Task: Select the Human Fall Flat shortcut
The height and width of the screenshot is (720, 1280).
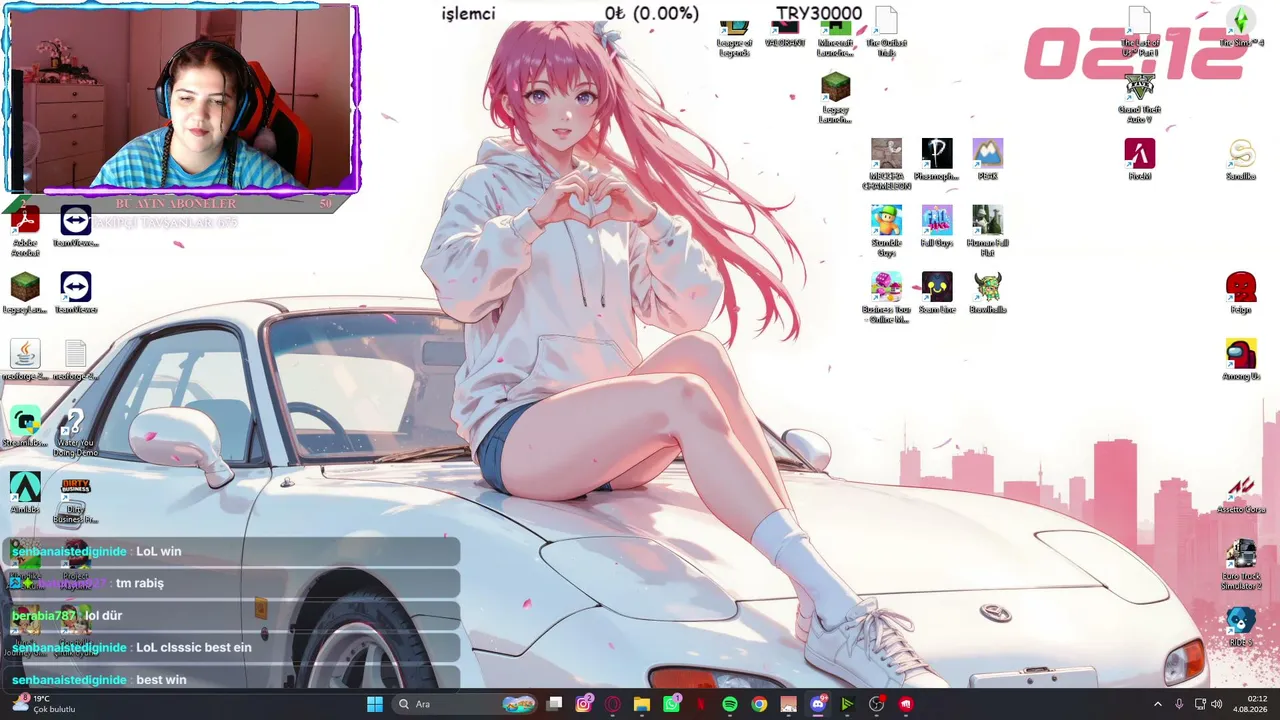Action: (987, 231)
